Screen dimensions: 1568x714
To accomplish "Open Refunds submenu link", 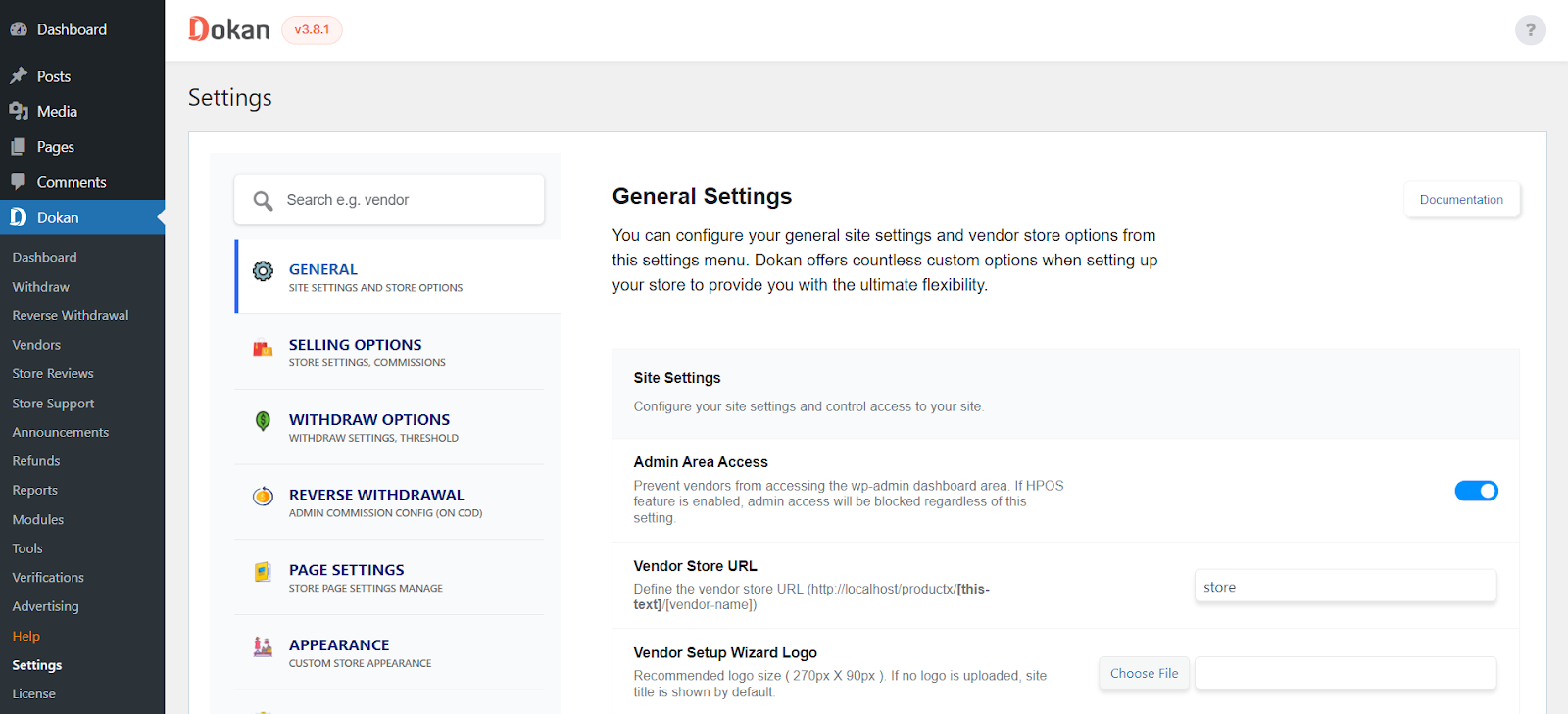I will pos(36,461).
